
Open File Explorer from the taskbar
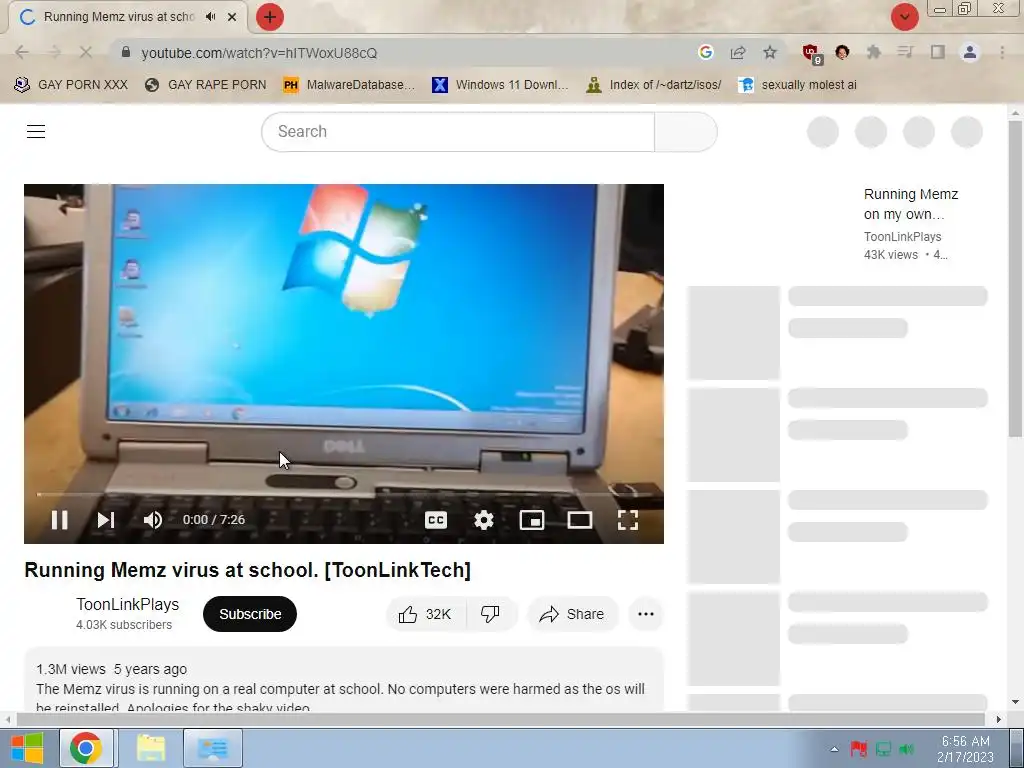151,748
